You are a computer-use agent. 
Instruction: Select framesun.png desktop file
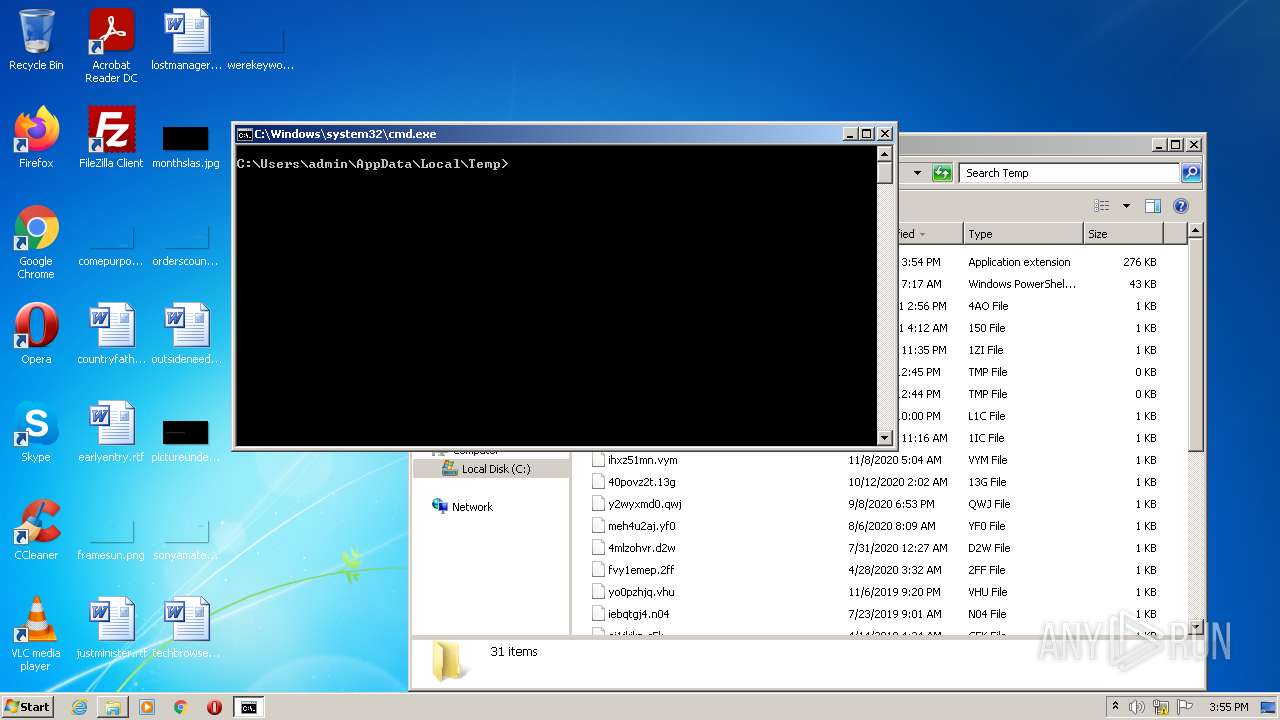pos(111,541)
